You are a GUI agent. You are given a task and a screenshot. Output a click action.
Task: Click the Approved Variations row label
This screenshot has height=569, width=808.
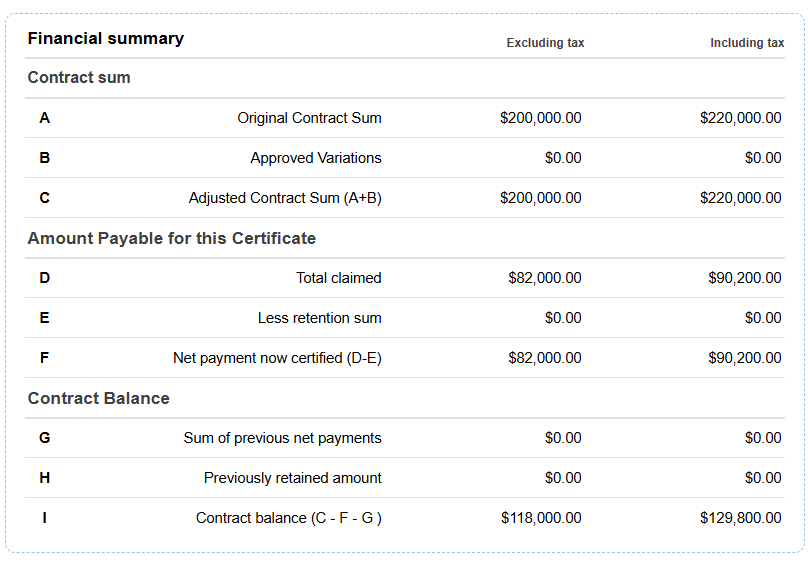316,158
